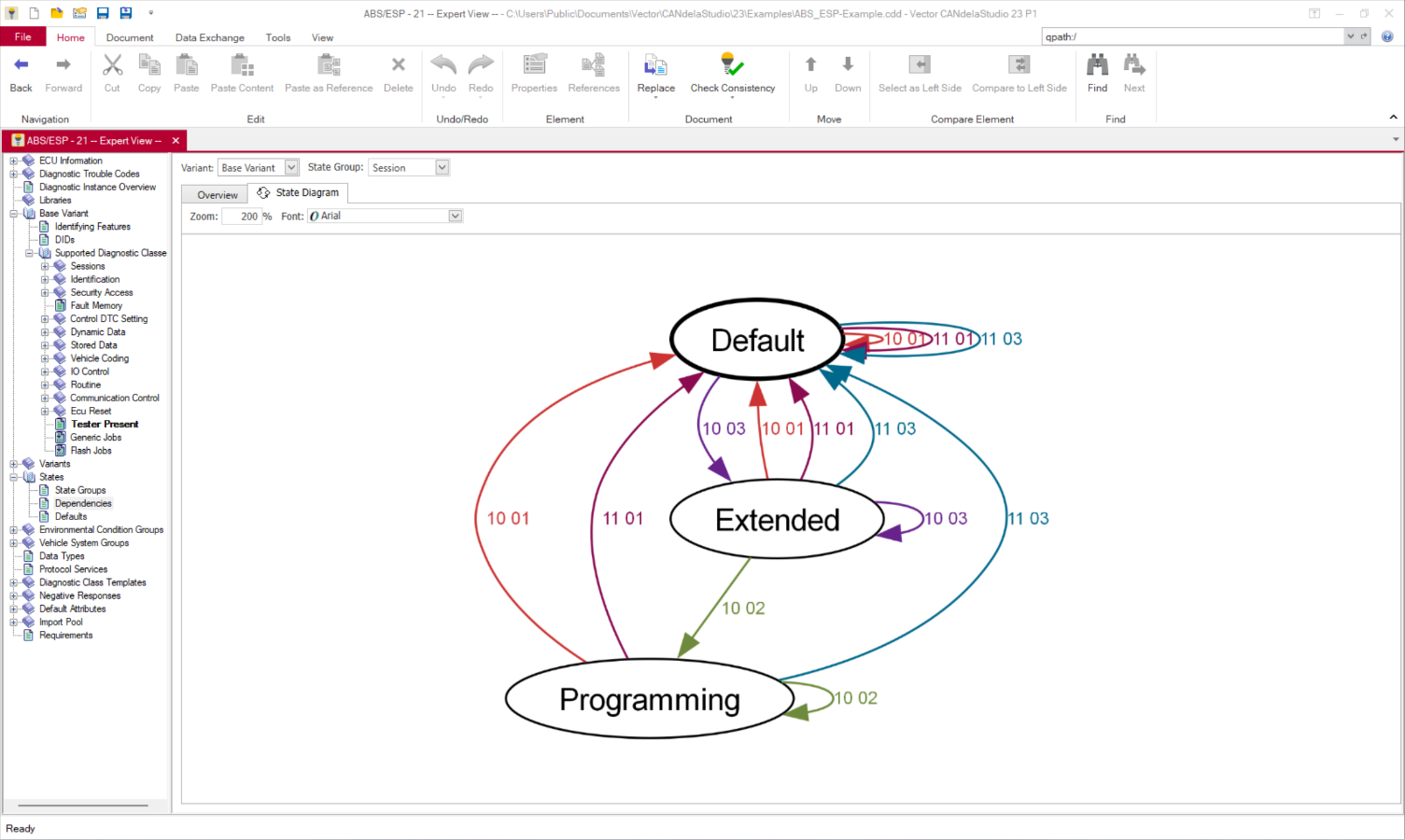The width and height of the screenshot is (1405, 840).
Task: Open the State Group dropdown
Action: point(443,167)
